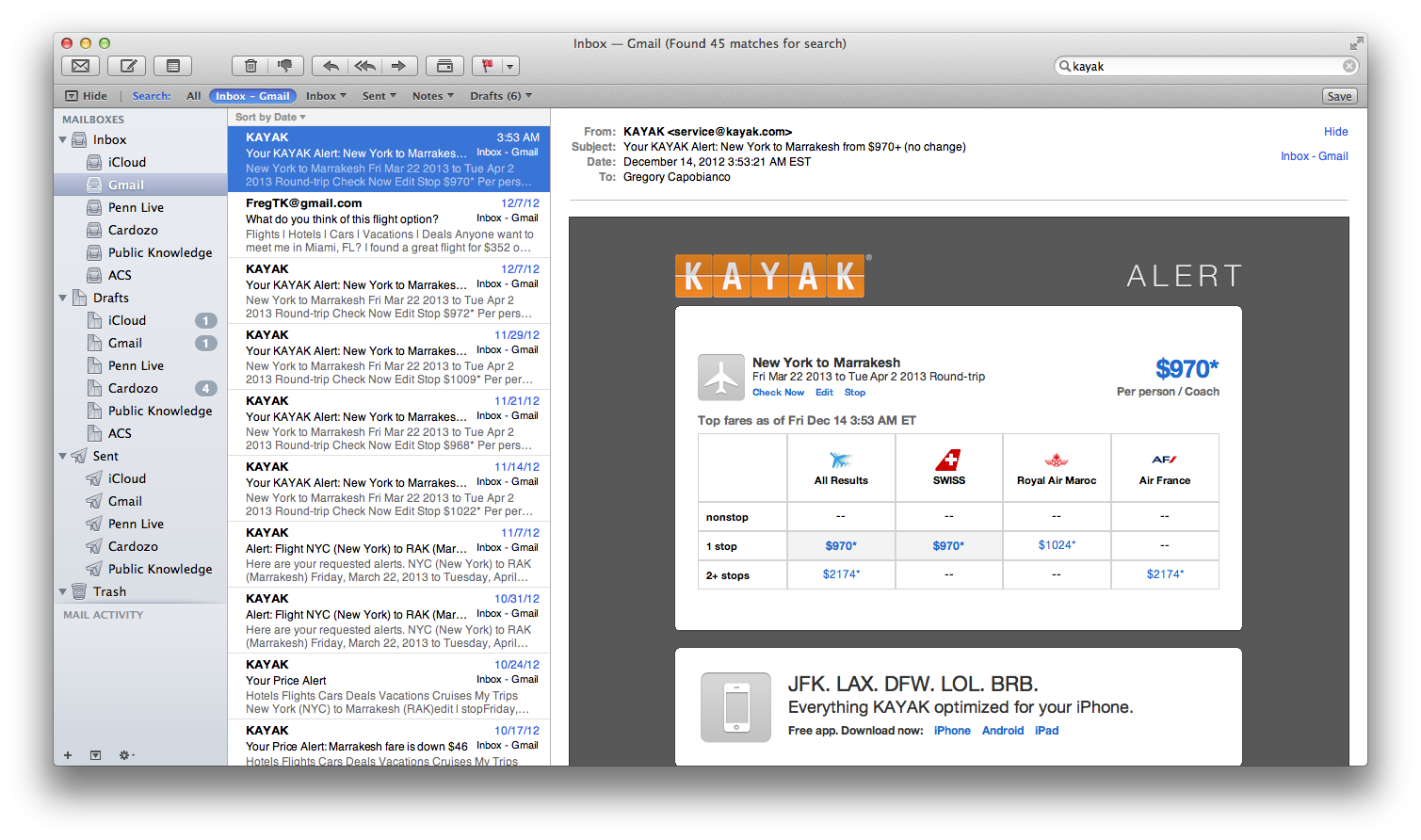Compose a new message with the pencil icon
Image resolution: width=1421 pixels, height=840 pixels.
pyautogui.click(x=127, y=66)
